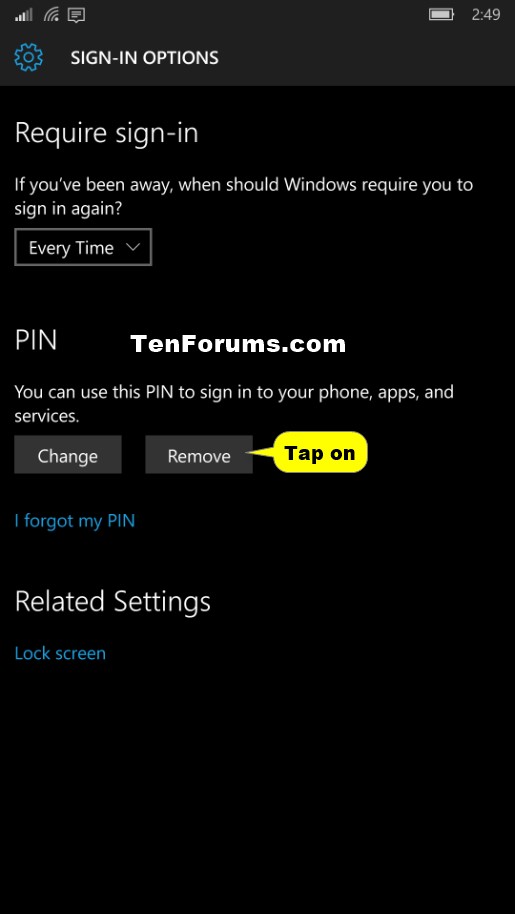Tap the message notification status icon
This screenshot has width=515, height=914.
coord(76,15)
